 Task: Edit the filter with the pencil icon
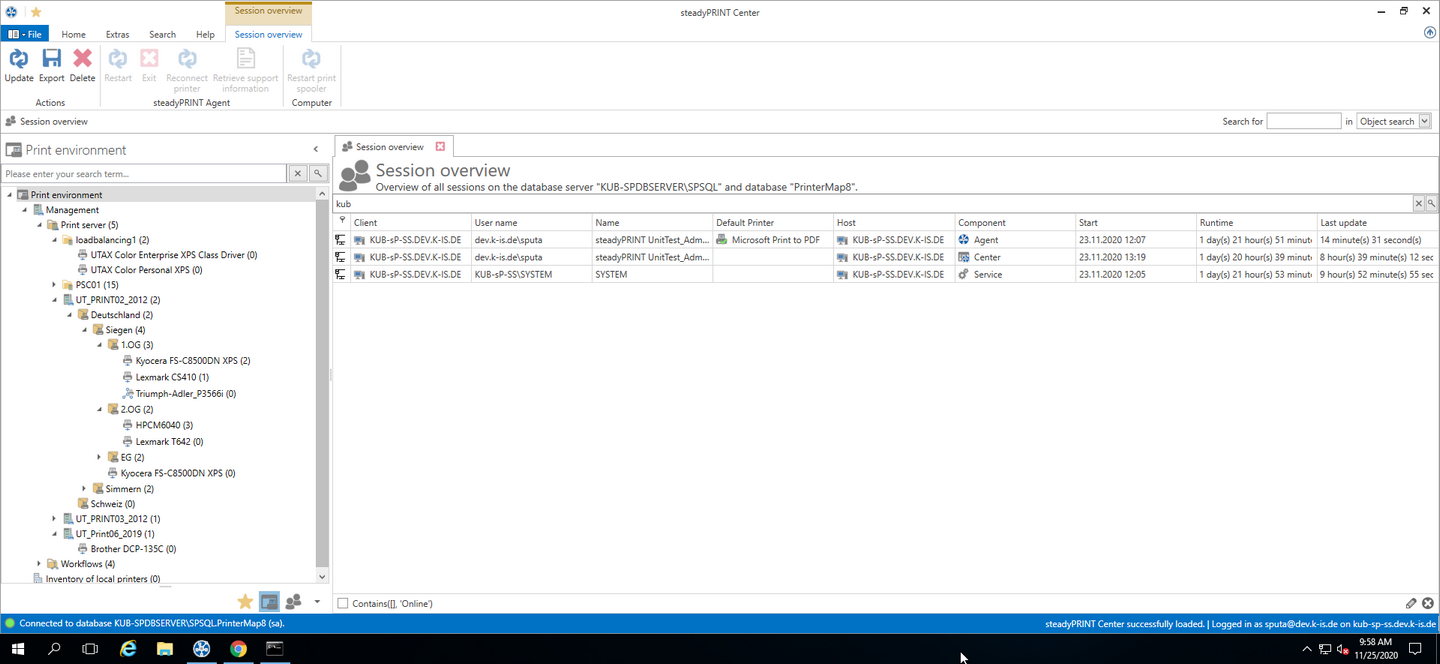coord(1411,603)
